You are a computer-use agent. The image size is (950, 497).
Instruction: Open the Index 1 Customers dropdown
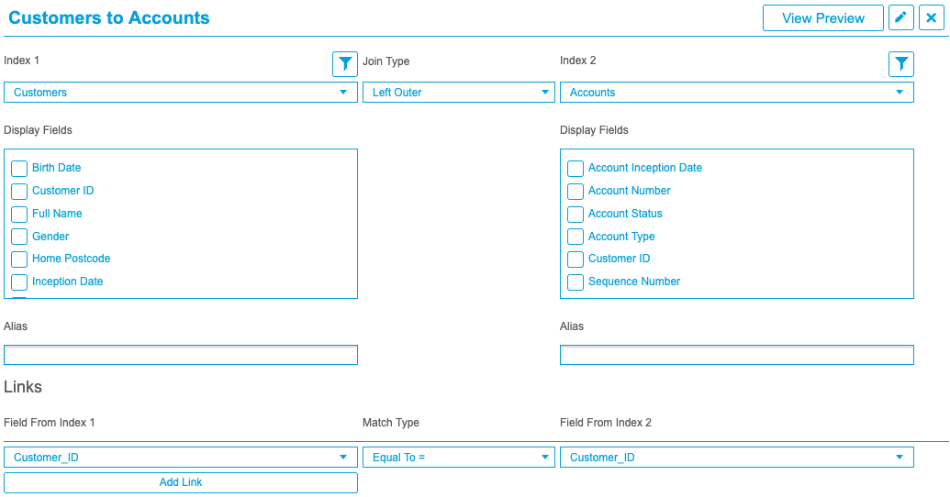(x=181, y=92)
